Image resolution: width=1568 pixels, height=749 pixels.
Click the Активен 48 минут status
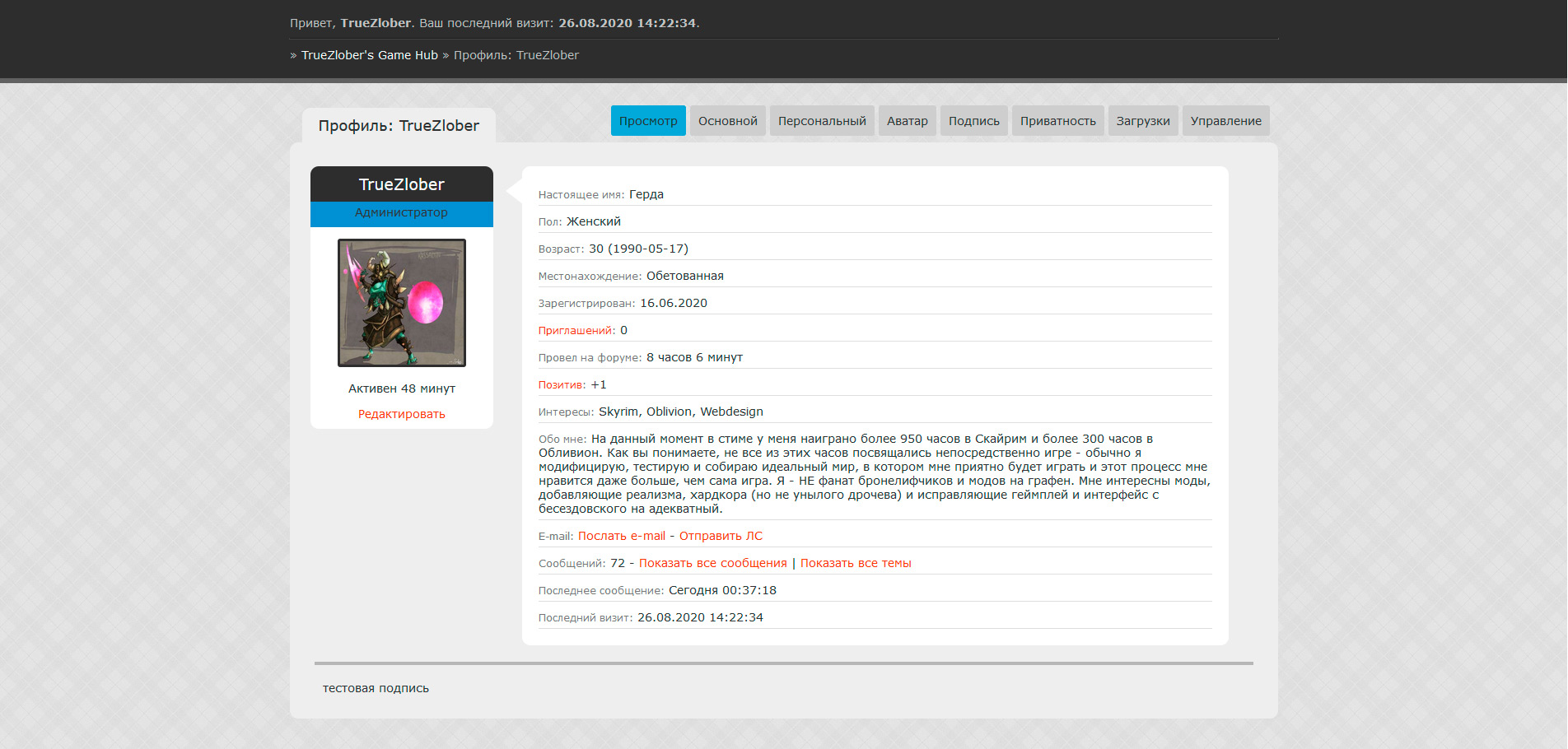(402, 388)
